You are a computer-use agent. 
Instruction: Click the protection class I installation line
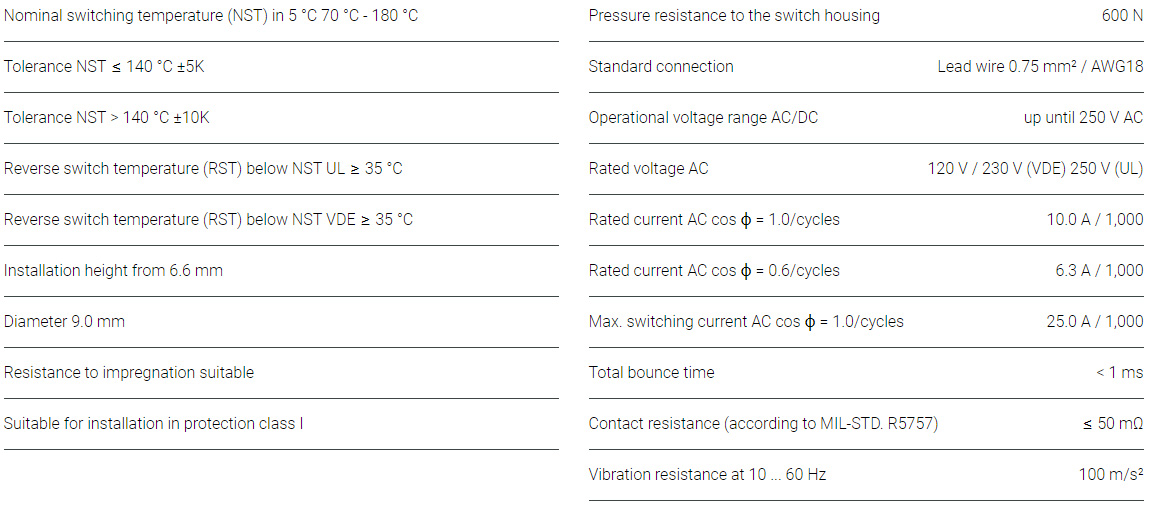pyautogui.click(x=153, y=424)
